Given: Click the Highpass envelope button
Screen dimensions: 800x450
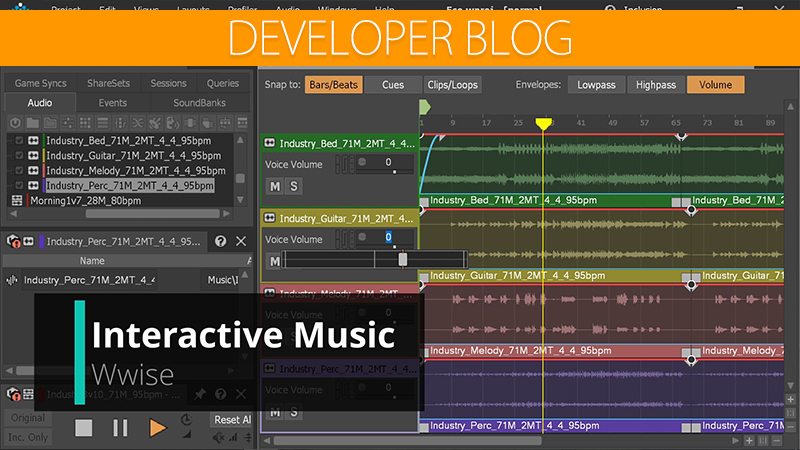Looking at the screenshot, I should tap(656, 85).
